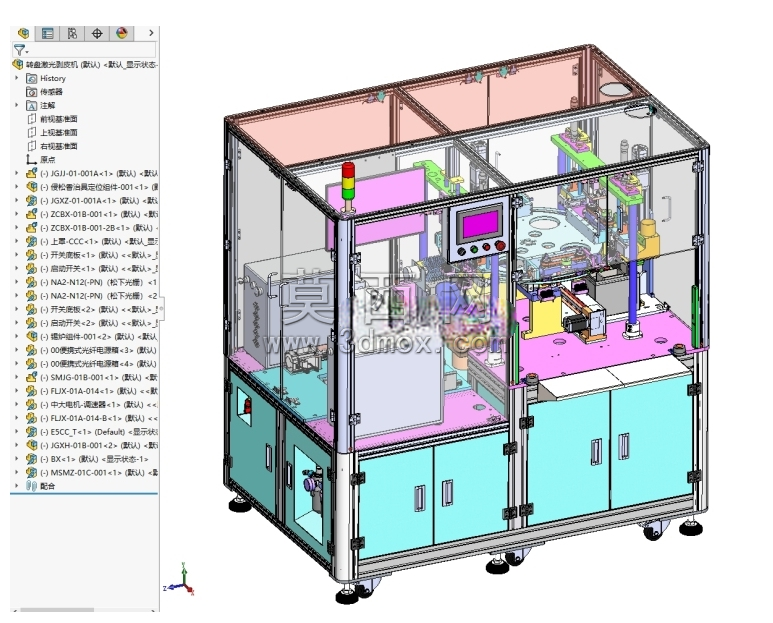Select the top assembly icon 转盘激光剥皮机
773x623 pixels.
18,65
